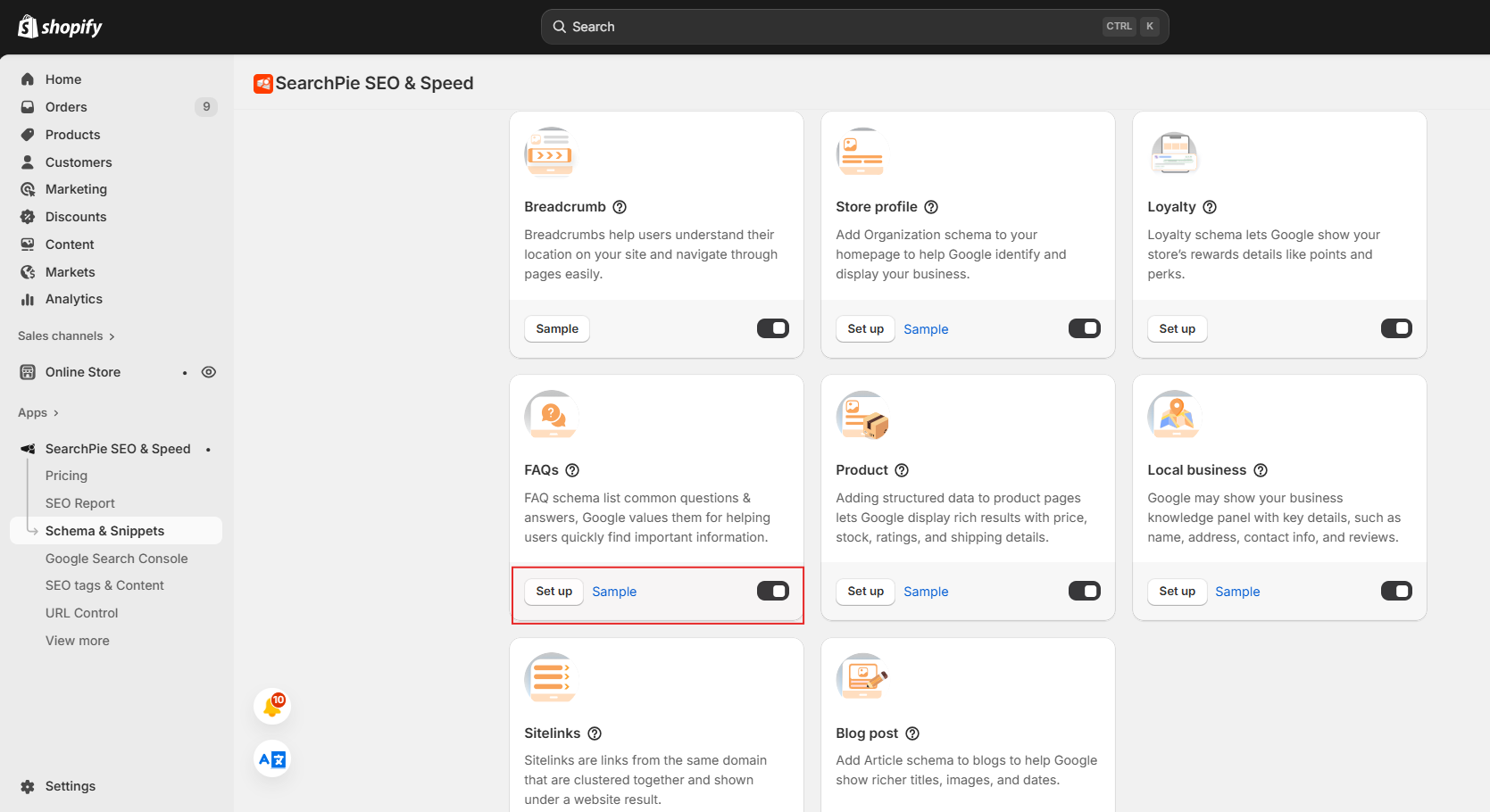
Task: Click the Discounts tag icon
Action: coord(29,216)
